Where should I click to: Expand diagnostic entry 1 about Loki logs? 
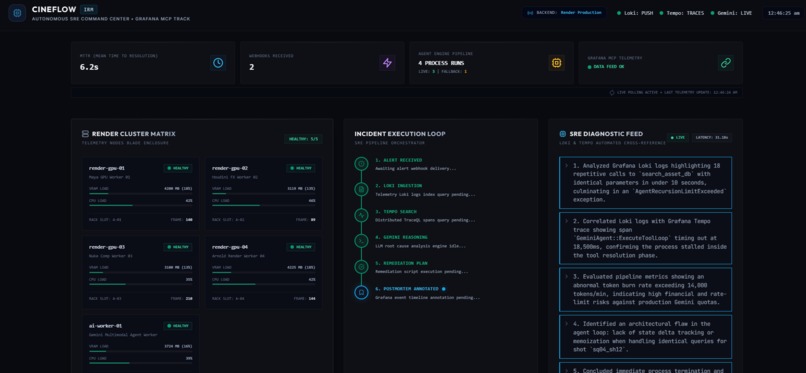[x=565, y=166]
